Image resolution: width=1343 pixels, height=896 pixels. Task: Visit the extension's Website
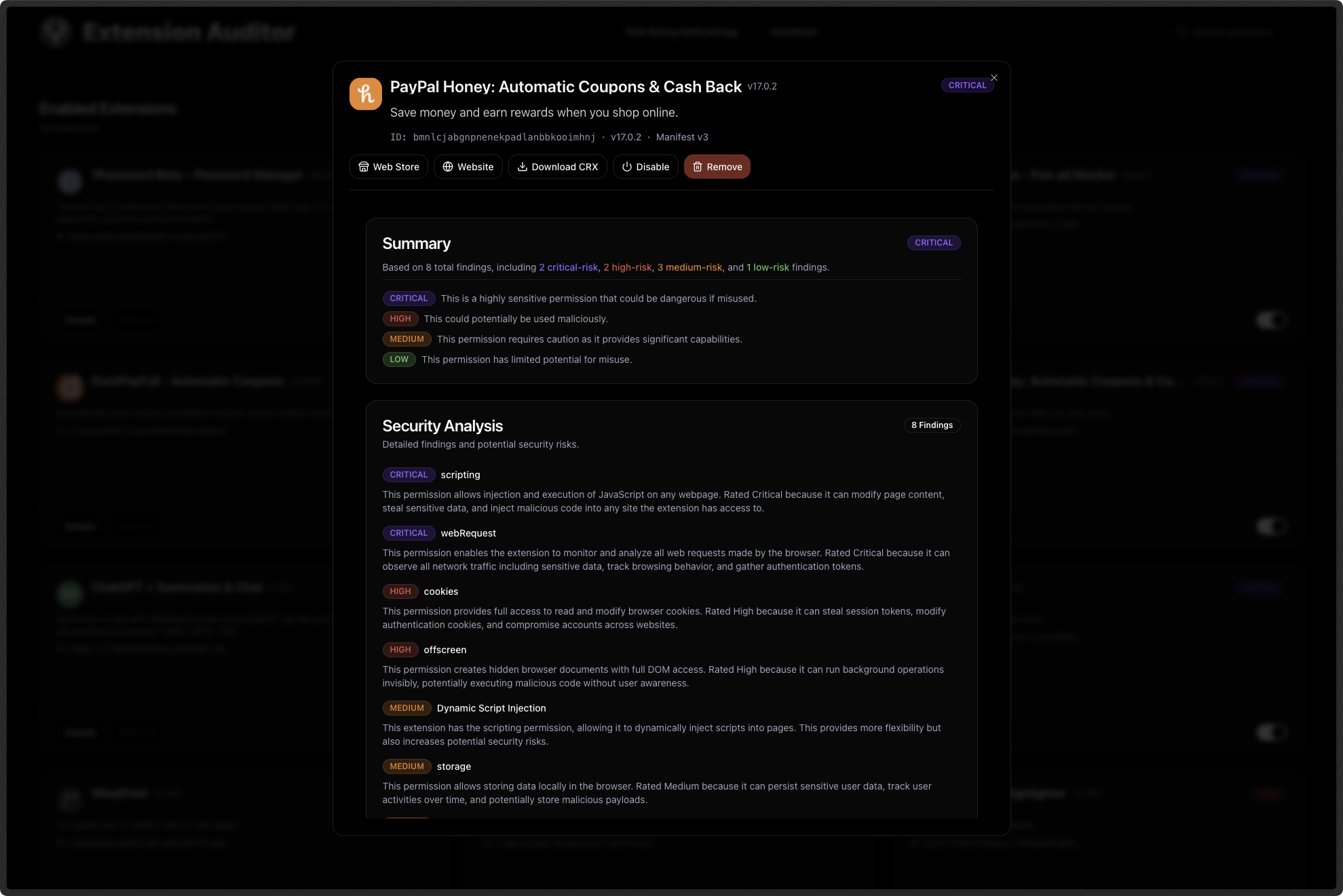click(468, 167)
